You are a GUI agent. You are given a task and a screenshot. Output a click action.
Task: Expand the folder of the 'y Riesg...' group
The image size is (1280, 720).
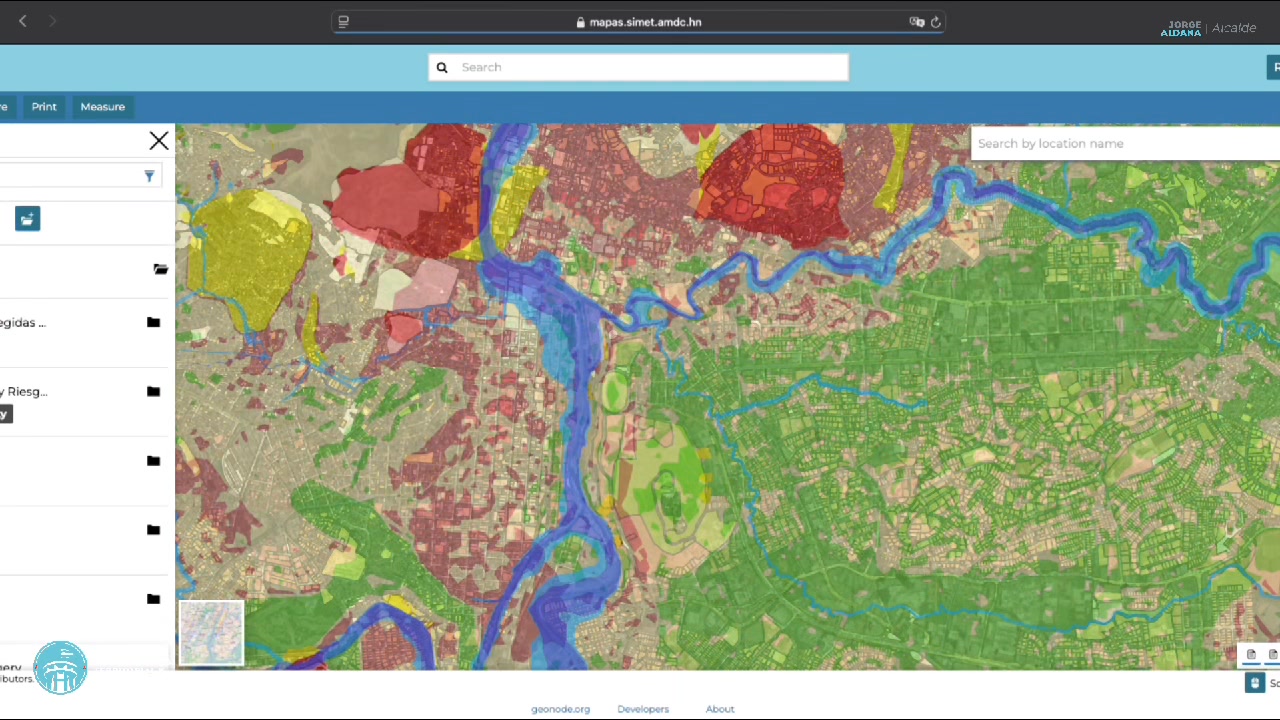pos(153,391)
